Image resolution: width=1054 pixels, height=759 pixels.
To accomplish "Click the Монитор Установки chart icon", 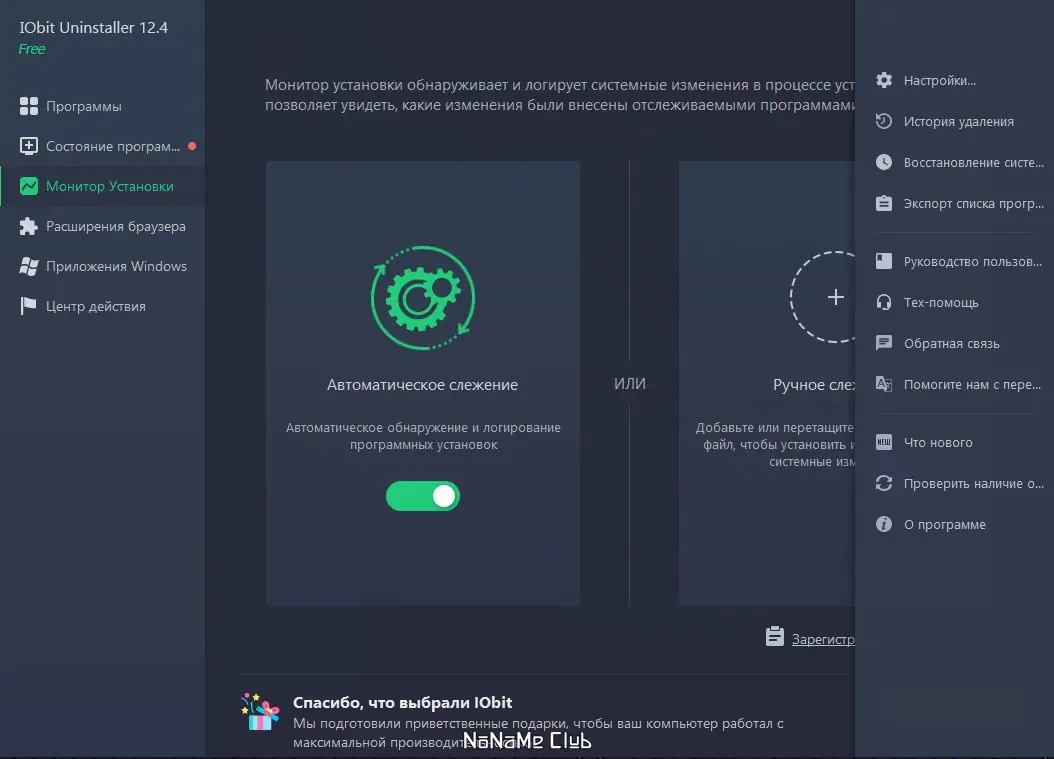I will pyautogui.click(x=29, y=186).
